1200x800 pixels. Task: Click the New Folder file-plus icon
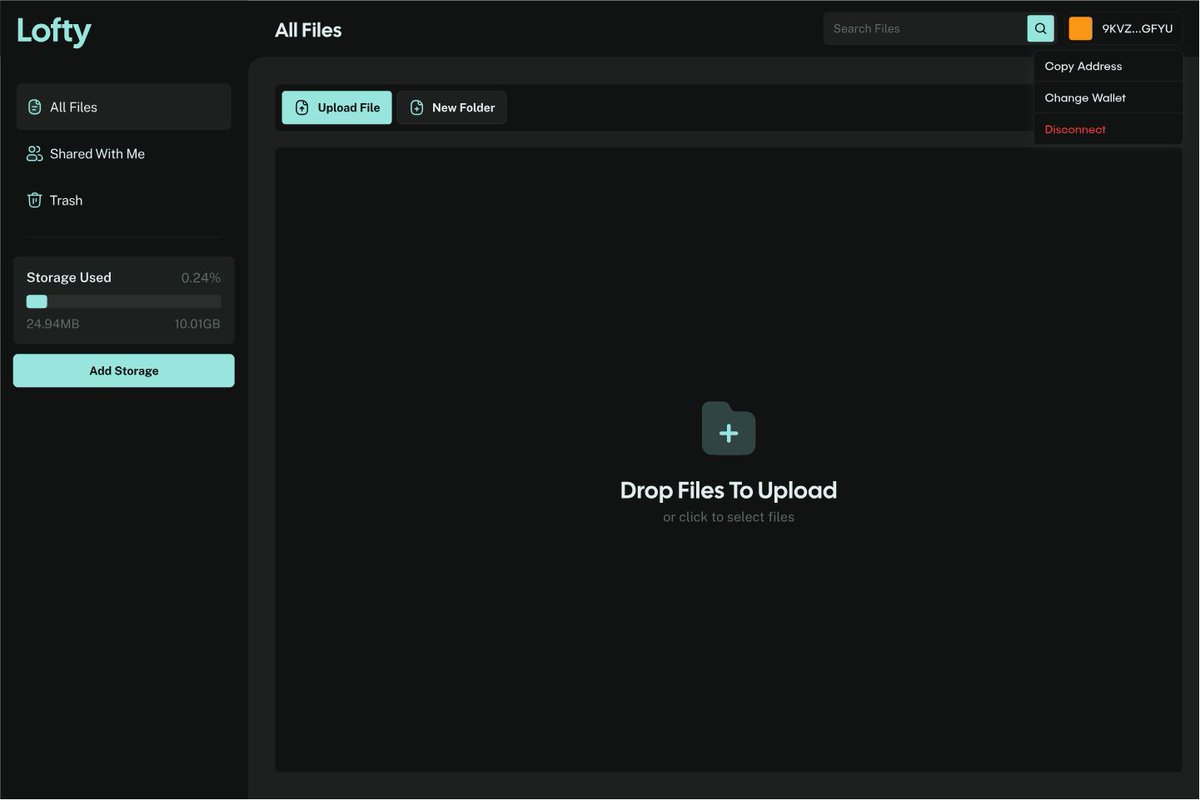click(x=417, y=108)
